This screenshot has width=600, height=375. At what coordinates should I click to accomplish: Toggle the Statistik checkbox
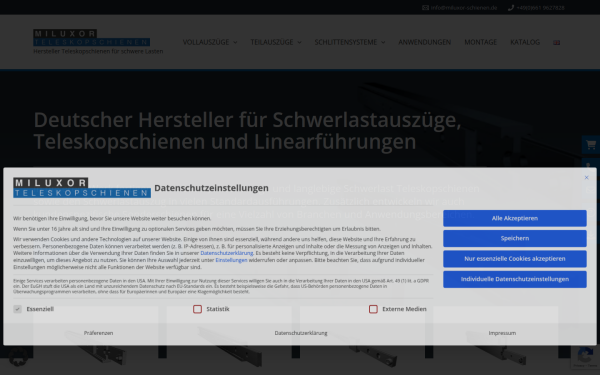coord(197,309)
